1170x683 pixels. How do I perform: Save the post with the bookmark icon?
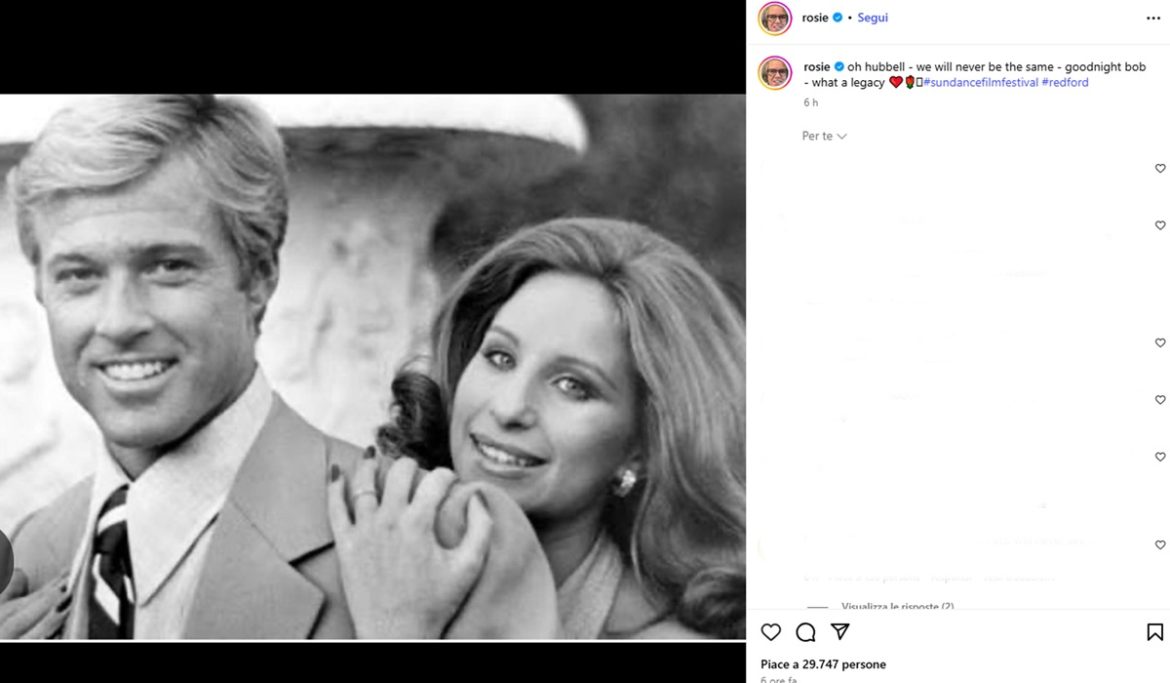coord(1157,630)
